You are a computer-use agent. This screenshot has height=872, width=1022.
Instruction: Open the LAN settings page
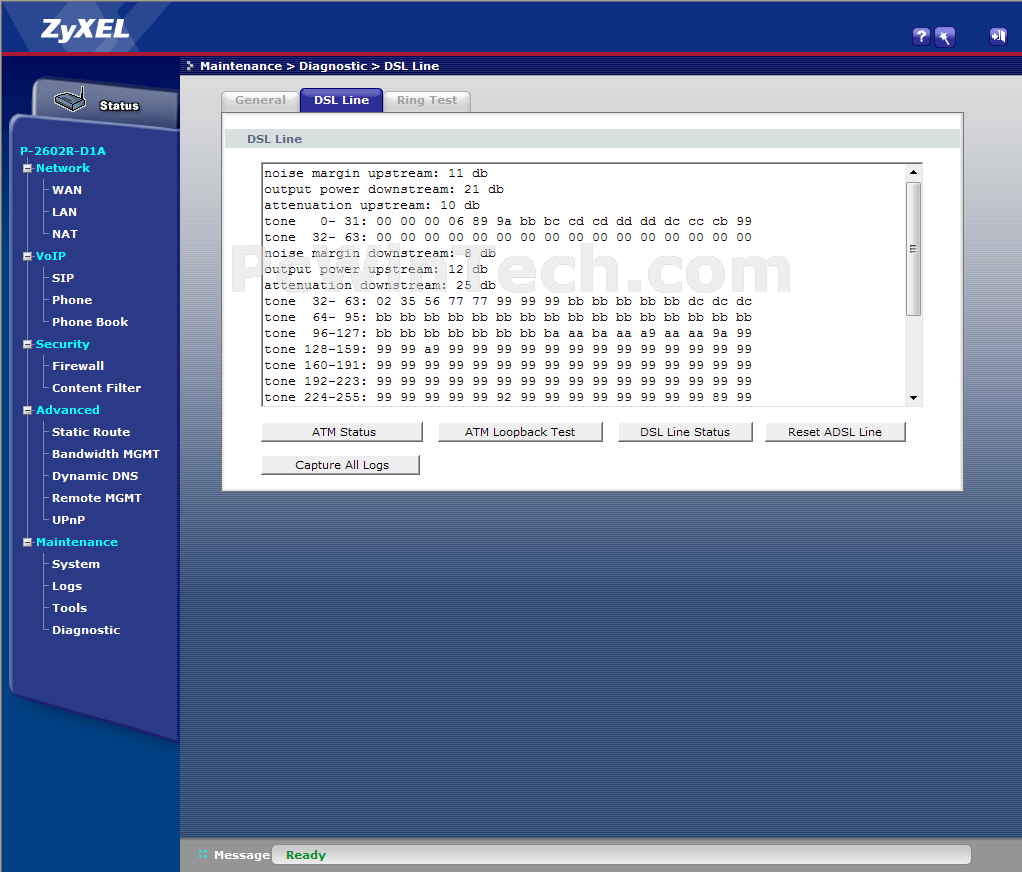65,212
